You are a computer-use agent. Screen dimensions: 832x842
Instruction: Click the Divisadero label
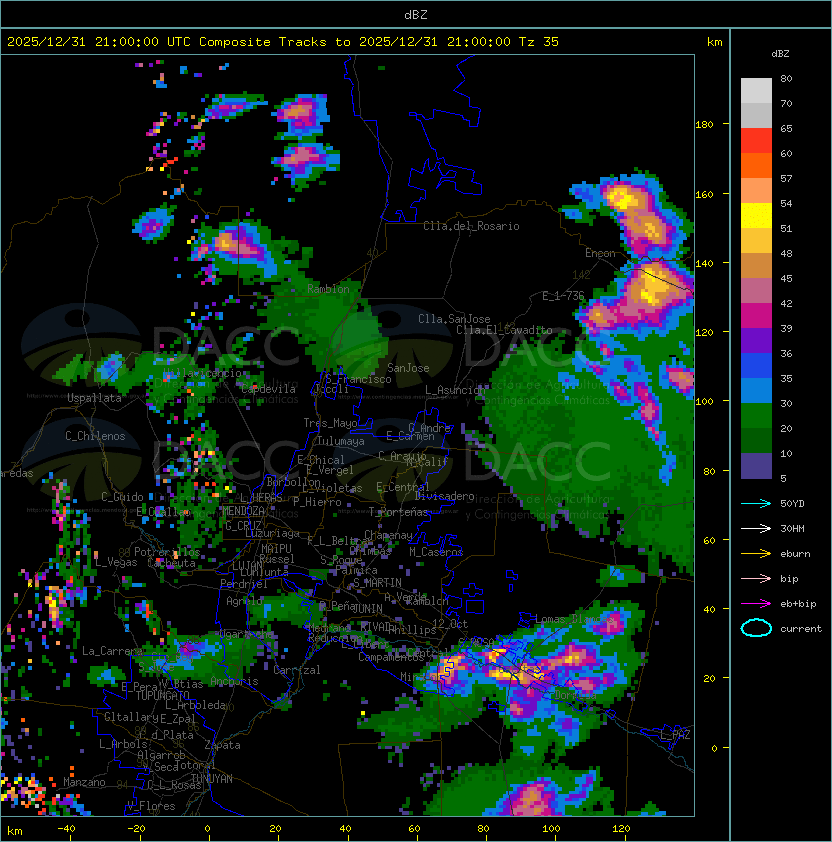click(445, 496)
